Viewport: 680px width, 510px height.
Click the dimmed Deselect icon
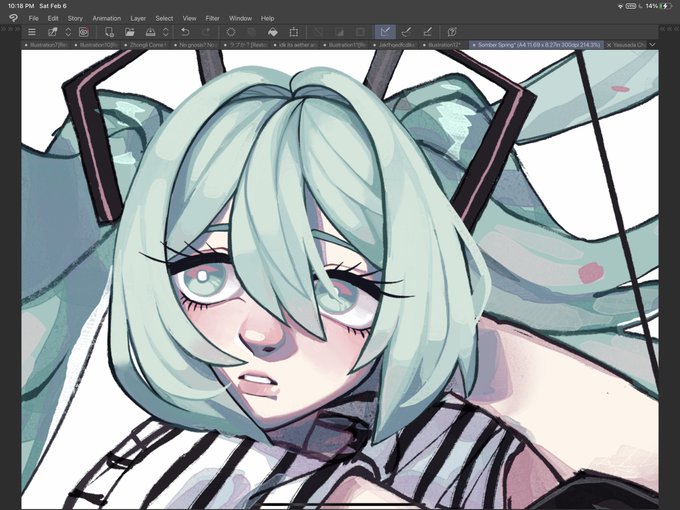(318, 32)
